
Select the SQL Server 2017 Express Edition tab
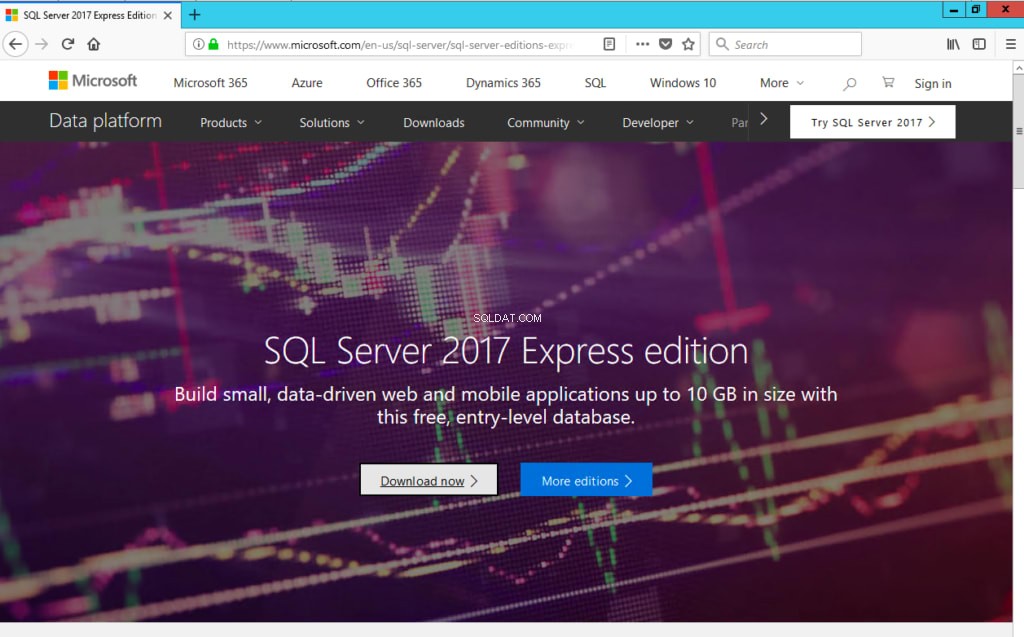click(x=90, y=15)
